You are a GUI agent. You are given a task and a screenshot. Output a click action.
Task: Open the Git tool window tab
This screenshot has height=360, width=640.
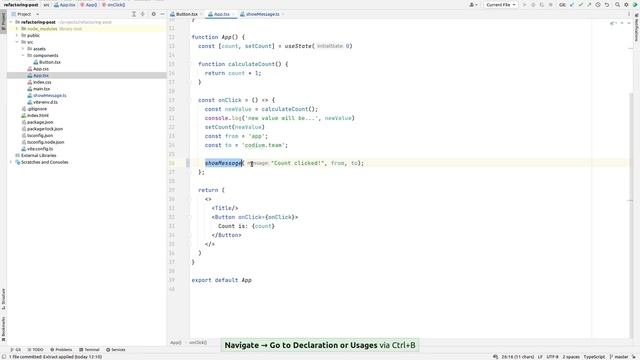click(16, 350)
